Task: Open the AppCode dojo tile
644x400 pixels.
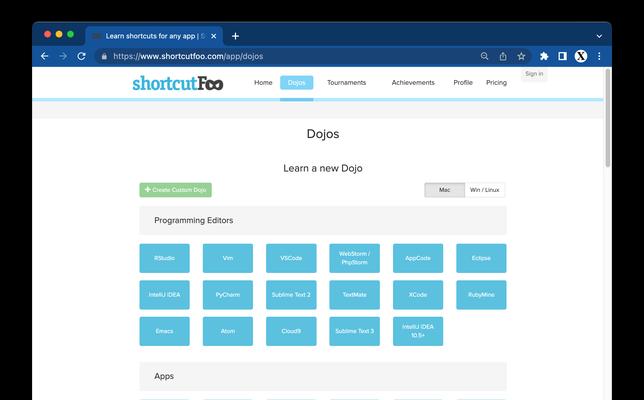Action: pos(418,258)
